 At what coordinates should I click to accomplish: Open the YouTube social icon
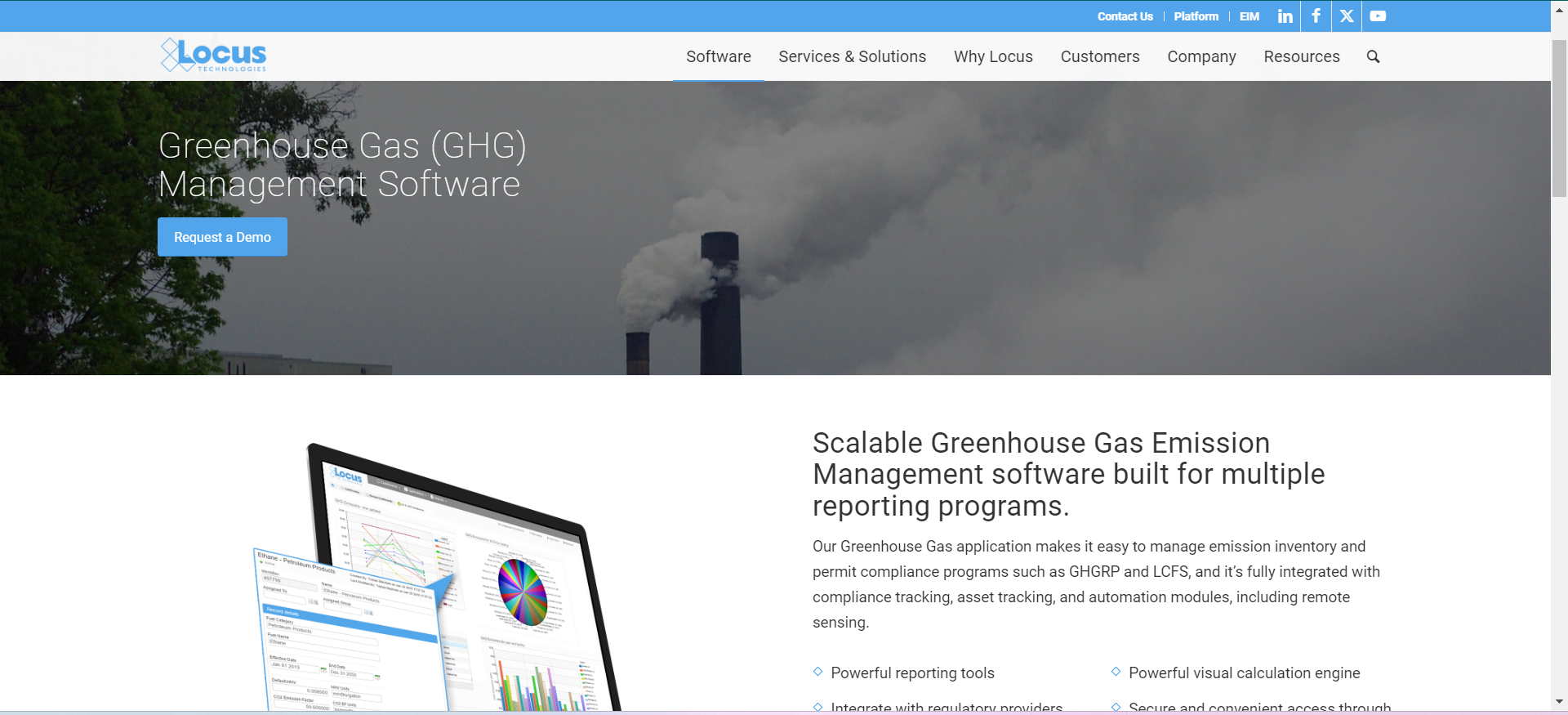1378,16
